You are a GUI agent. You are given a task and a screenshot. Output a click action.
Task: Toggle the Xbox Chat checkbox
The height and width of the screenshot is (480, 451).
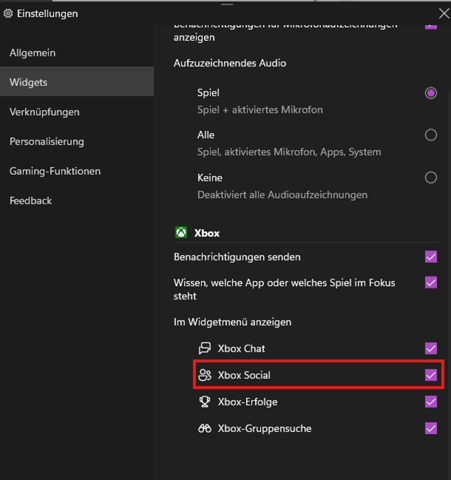point(431,348)
